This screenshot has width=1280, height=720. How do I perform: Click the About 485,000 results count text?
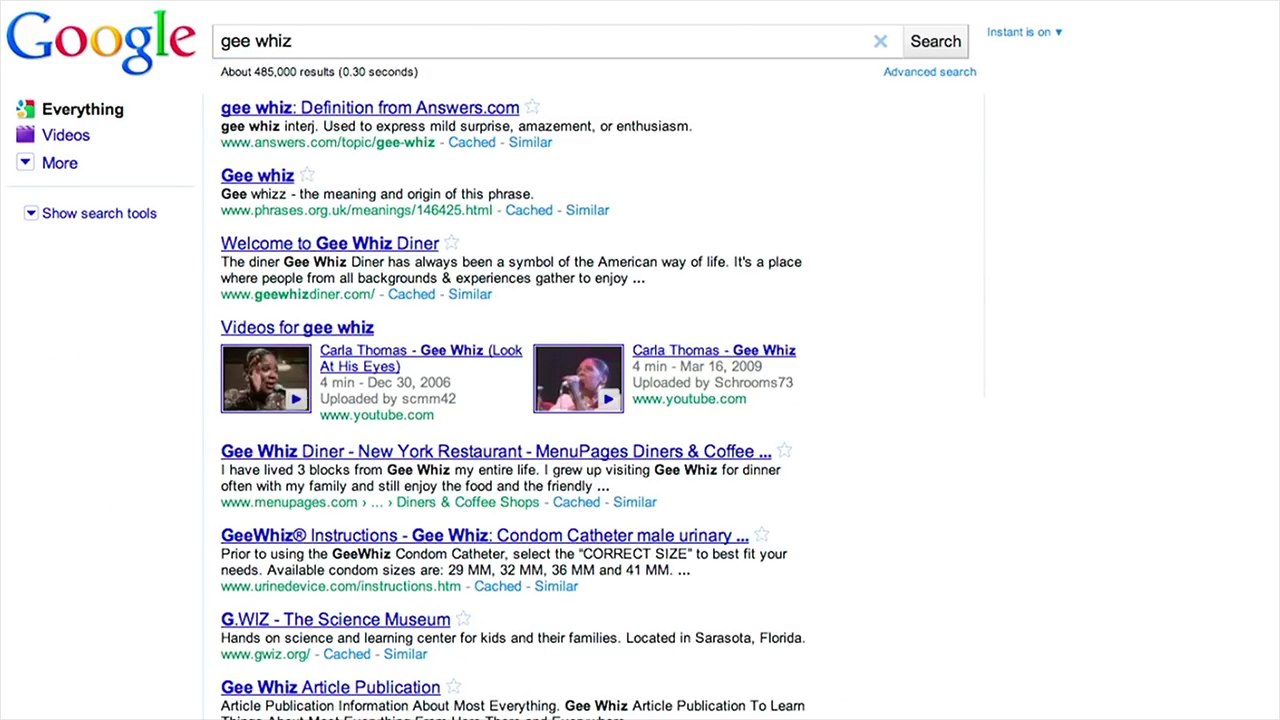[319, 72]
